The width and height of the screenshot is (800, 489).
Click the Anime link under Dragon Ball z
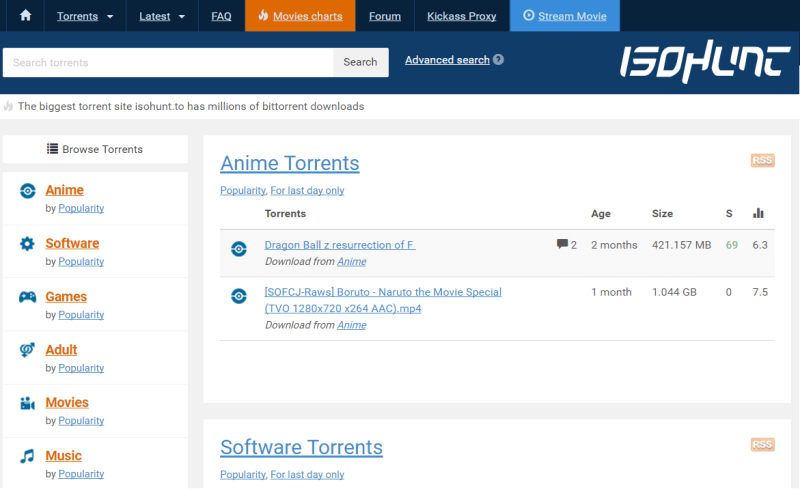click(x=352, y=261)
